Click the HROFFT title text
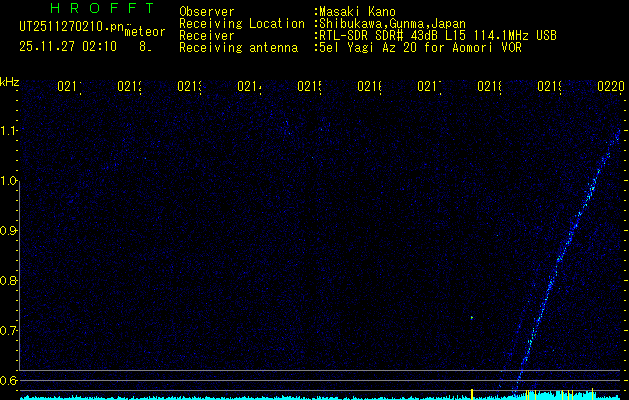The height and width of the screenshot is (400, 629). point(103,8)
